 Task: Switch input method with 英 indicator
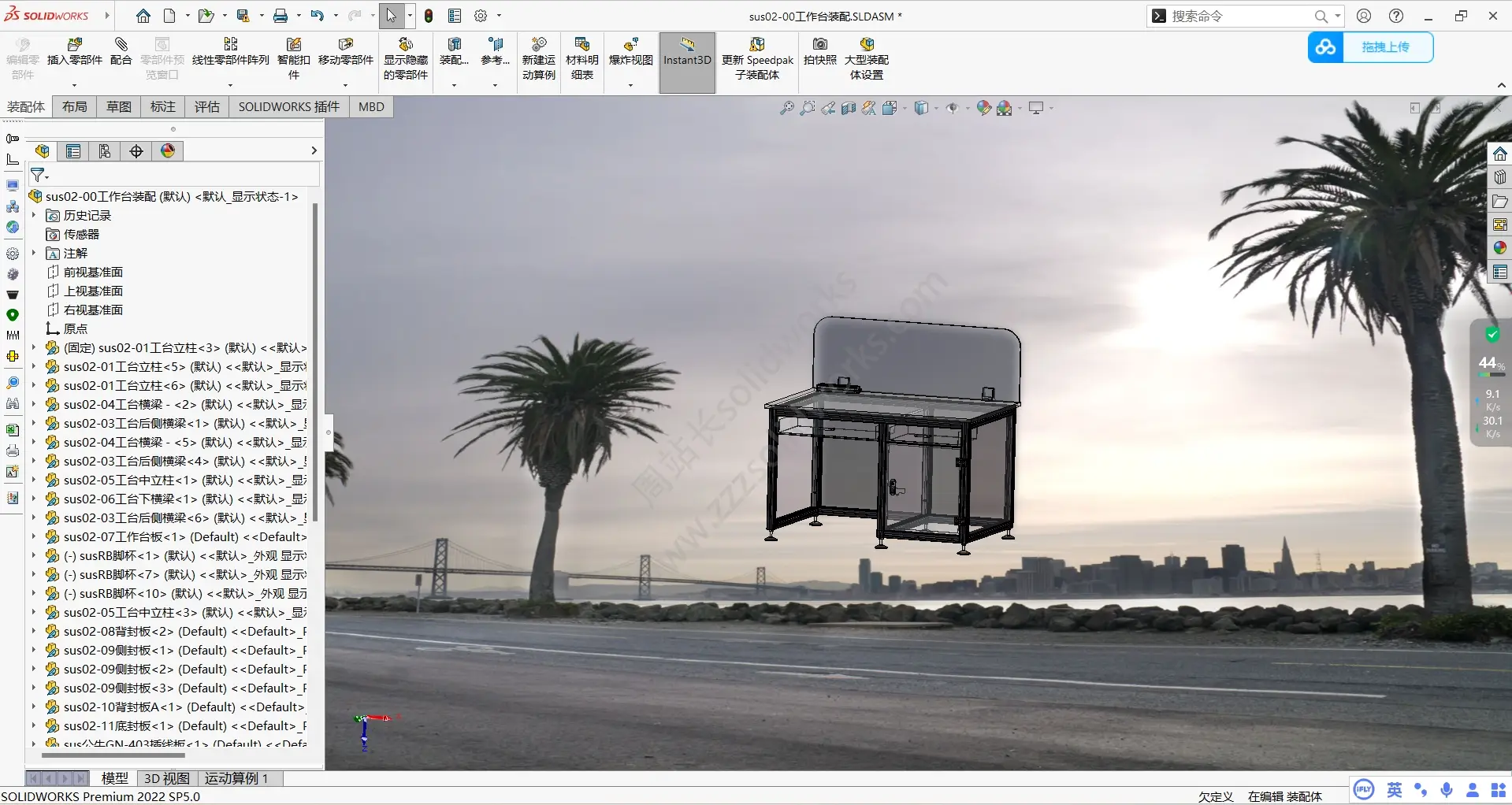coord(1393,790)
